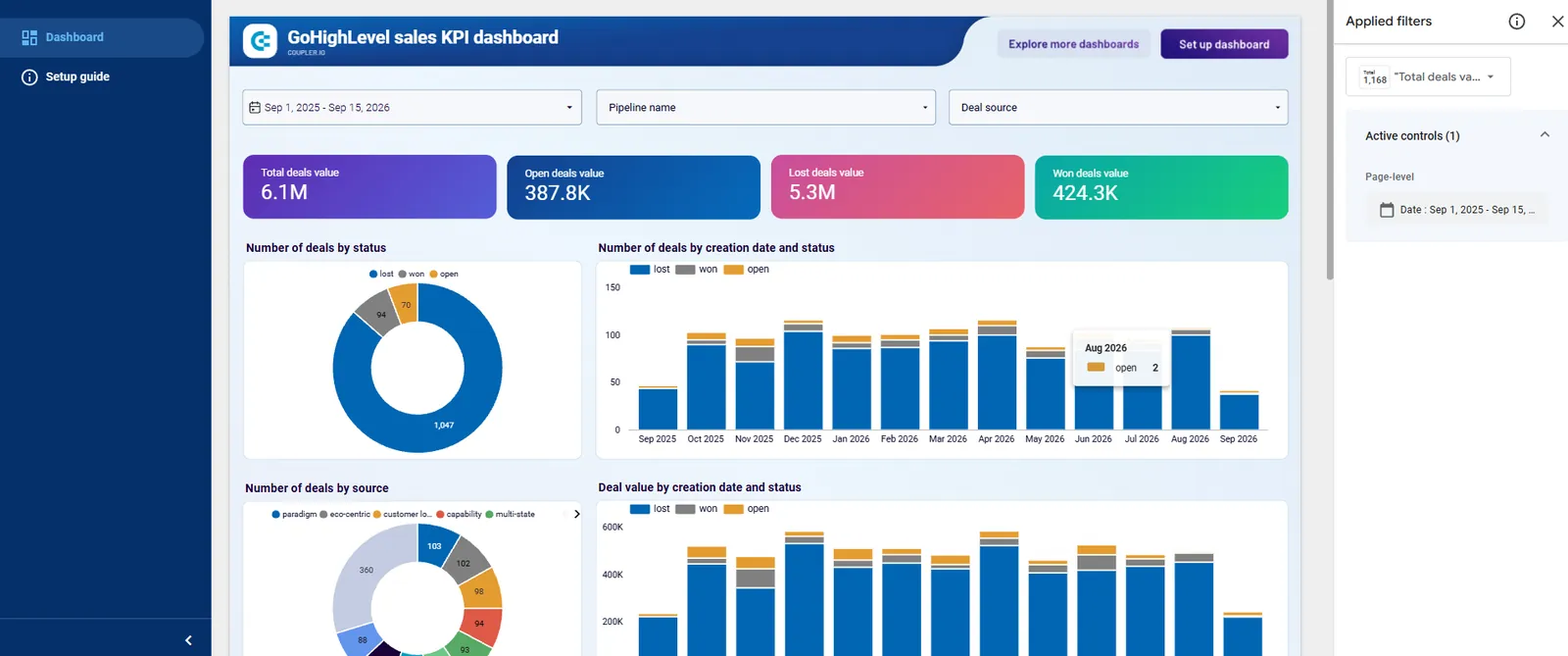Select the Won deals value scorecard
1568x656 pixels.
1161,187
